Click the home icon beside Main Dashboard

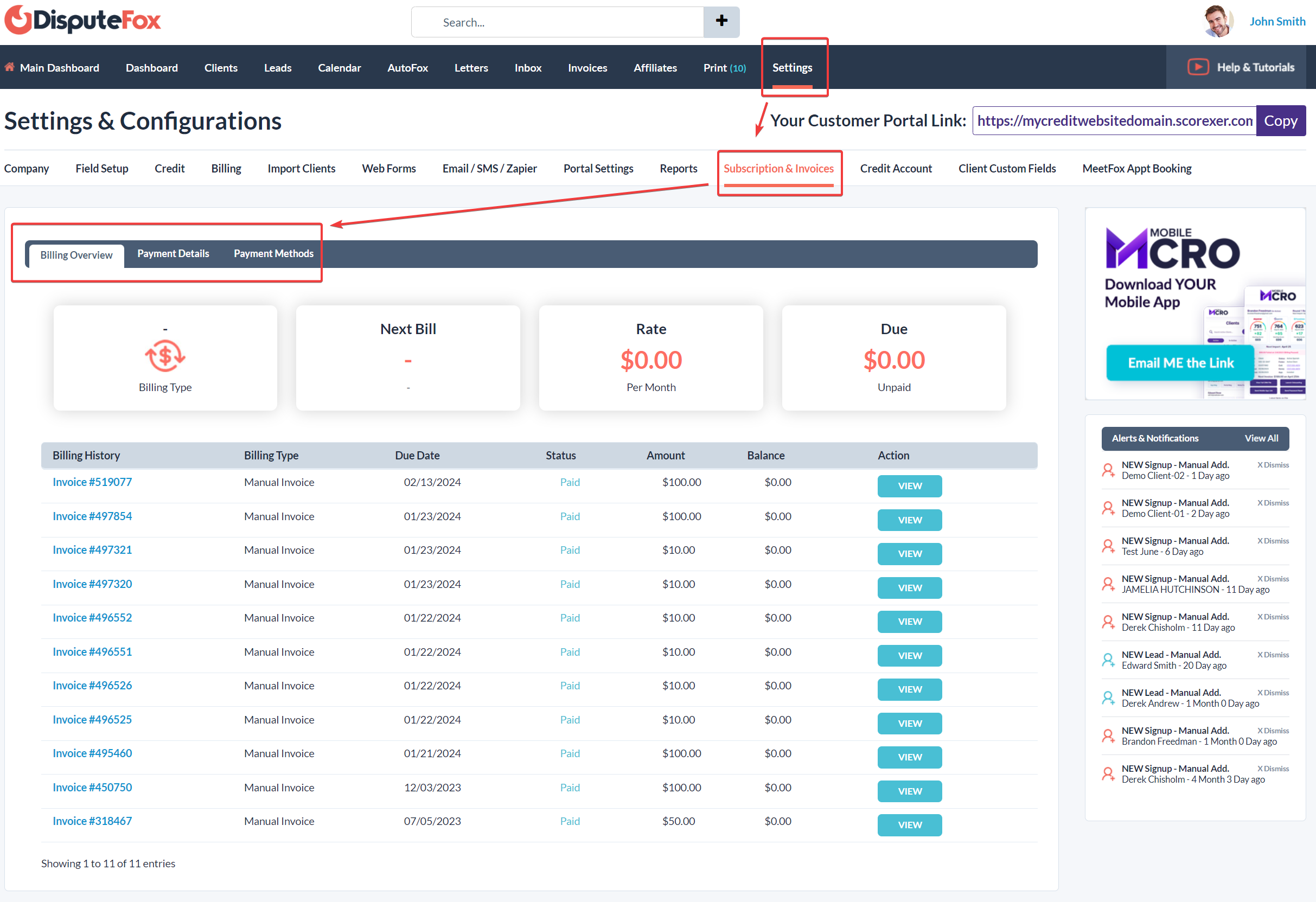click(10, 67)
